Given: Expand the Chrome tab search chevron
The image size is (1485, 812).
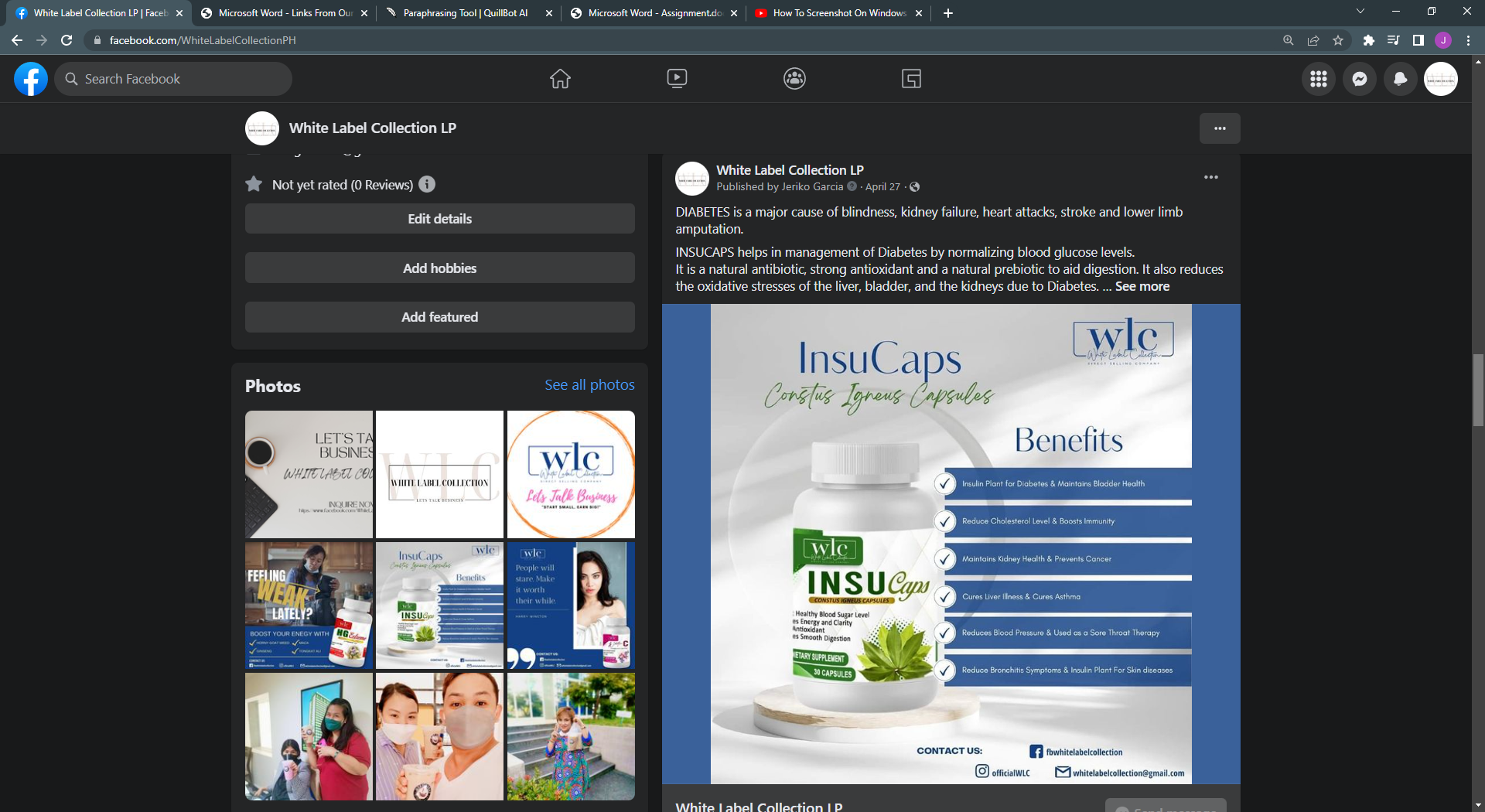Looking at the screenshot, I should click(x=1360, y=12).
